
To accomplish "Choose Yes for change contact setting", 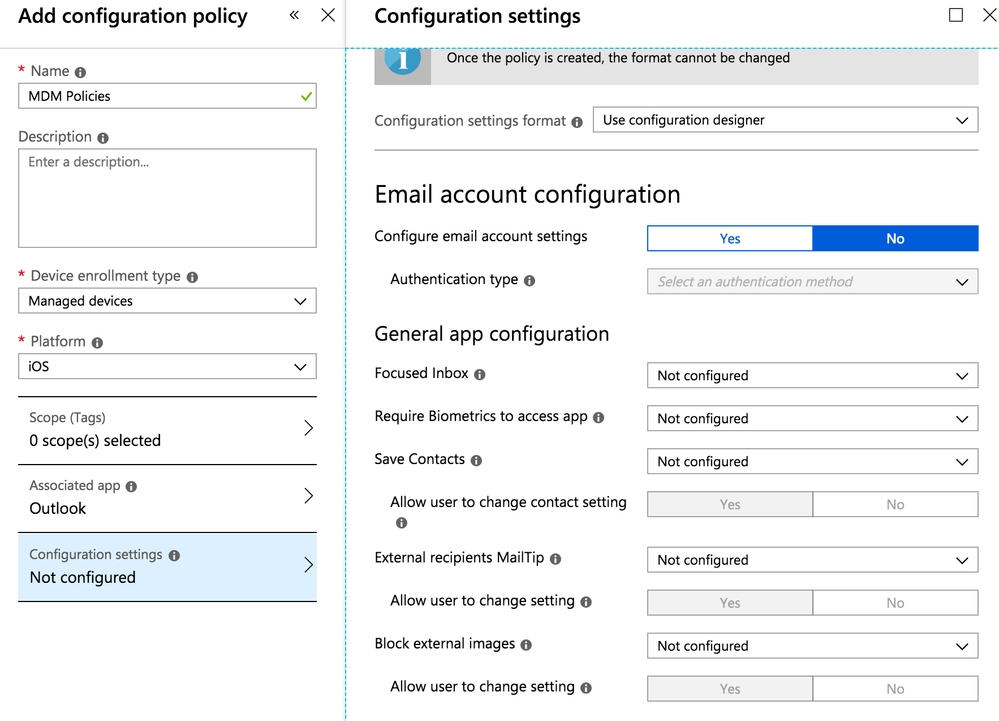I will (730, 504).
